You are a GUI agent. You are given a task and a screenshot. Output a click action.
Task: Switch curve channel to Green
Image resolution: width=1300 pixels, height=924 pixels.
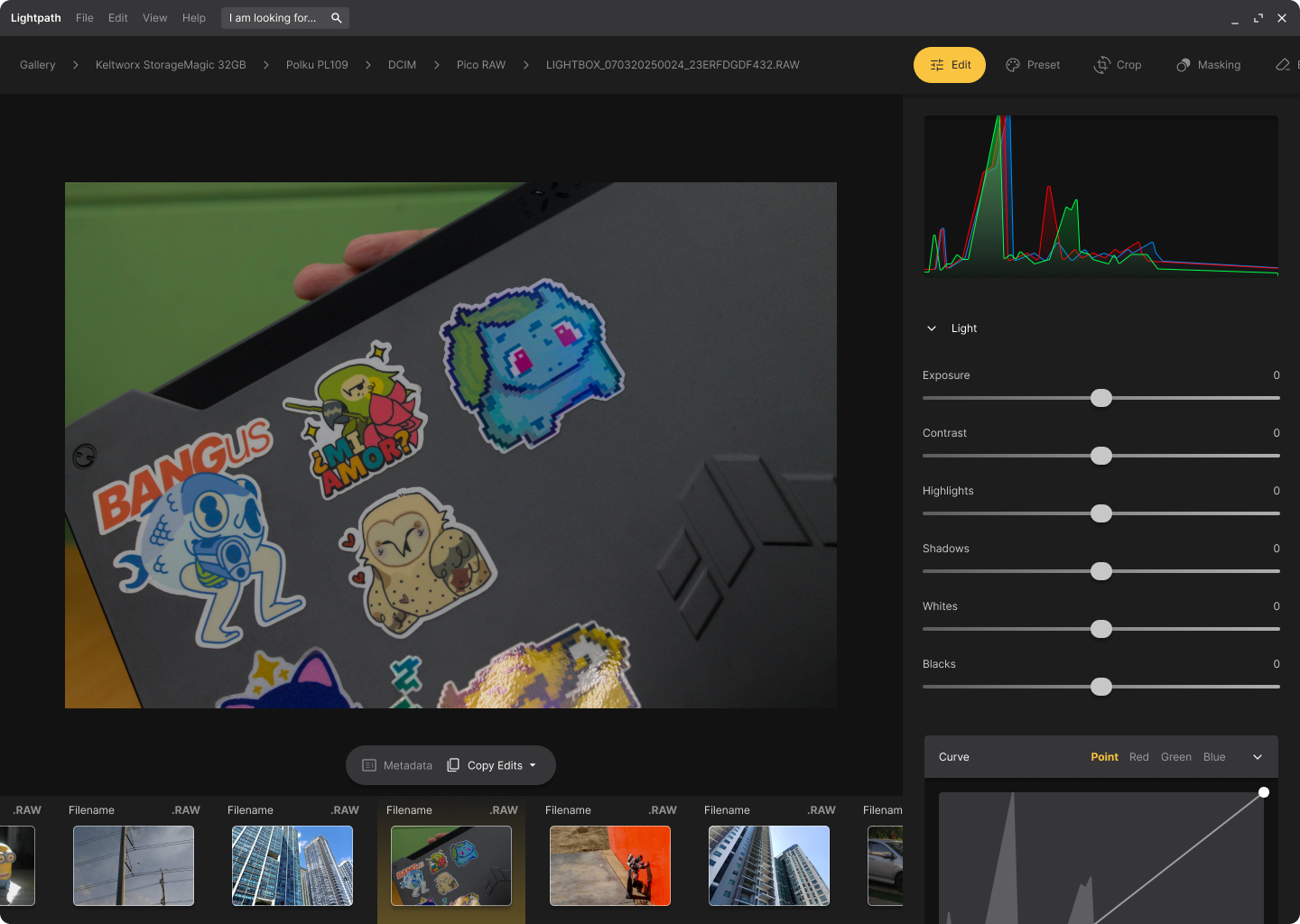coord(1175,757)
